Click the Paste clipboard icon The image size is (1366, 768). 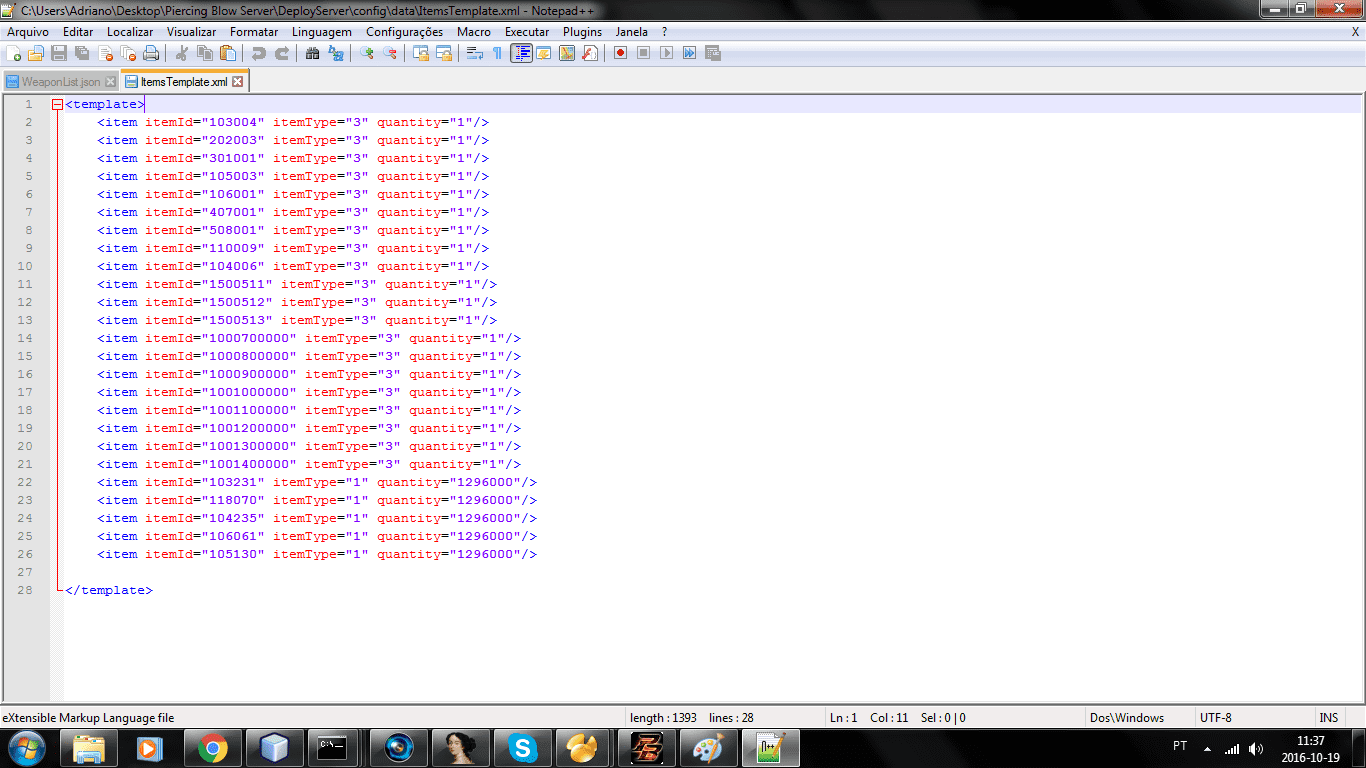tap(228, 53)
